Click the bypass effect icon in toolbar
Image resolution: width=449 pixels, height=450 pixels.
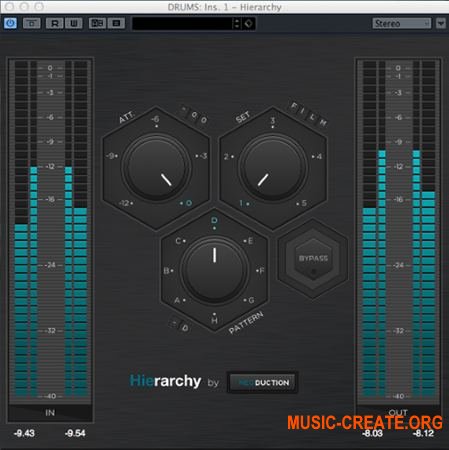click(x=32, y=23)
